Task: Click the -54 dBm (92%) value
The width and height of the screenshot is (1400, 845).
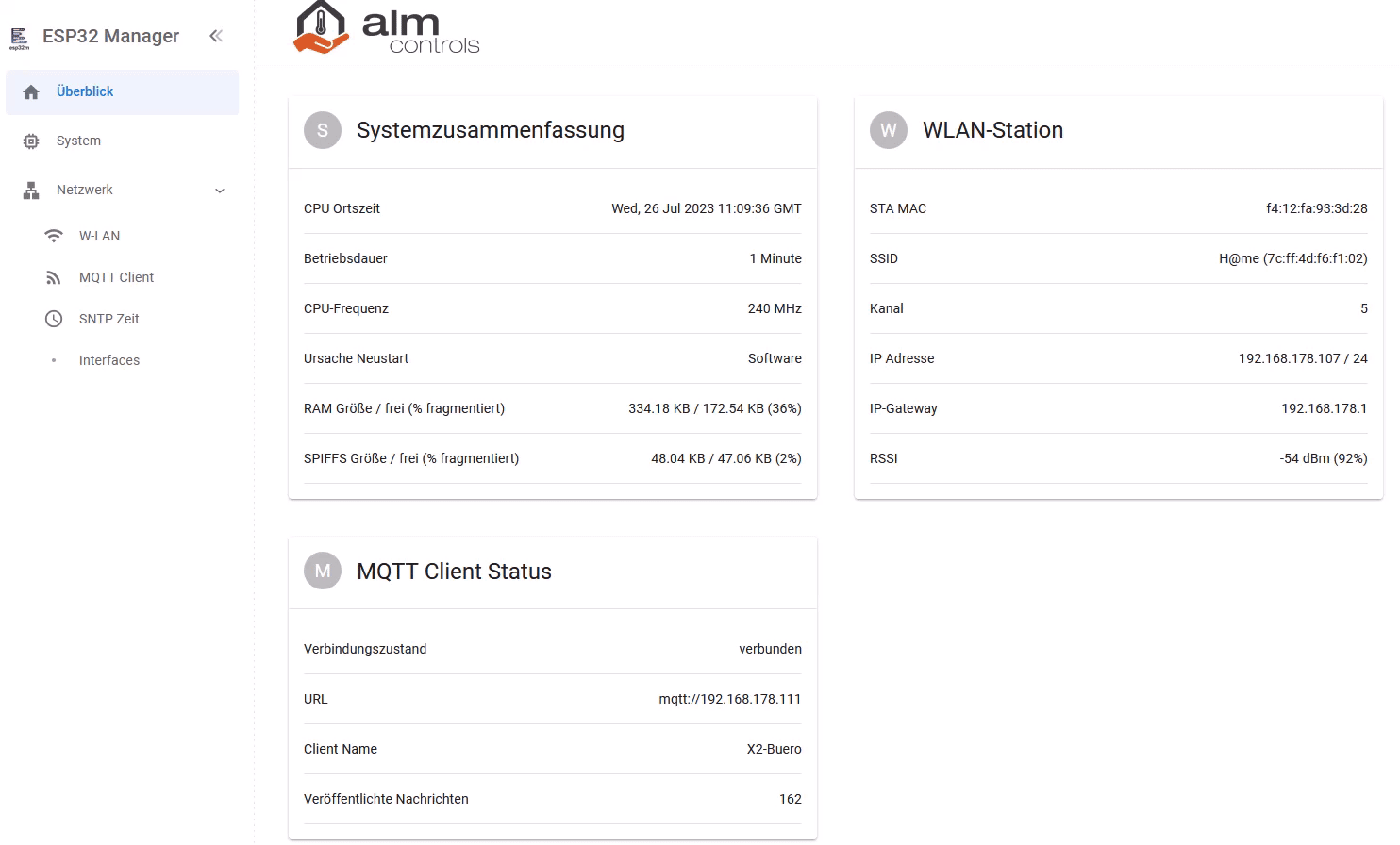Action: [x=1324, y=458]
